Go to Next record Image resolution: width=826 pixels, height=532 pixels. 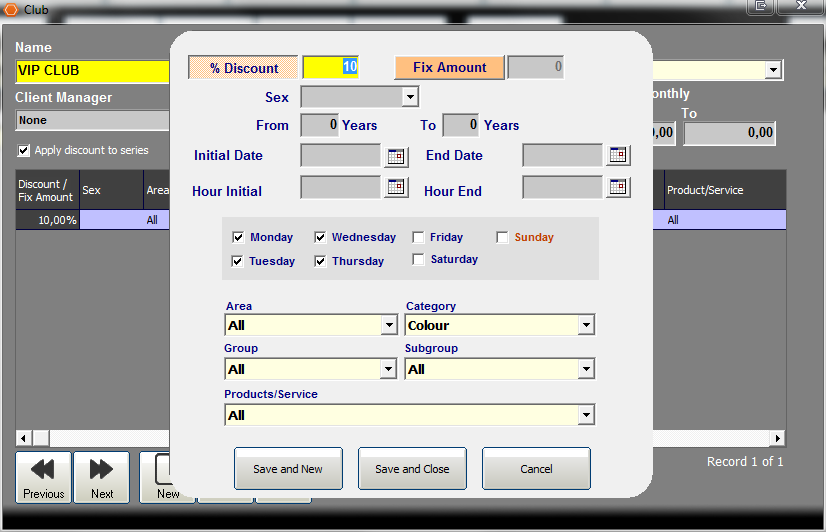click(x=101, y=477)
